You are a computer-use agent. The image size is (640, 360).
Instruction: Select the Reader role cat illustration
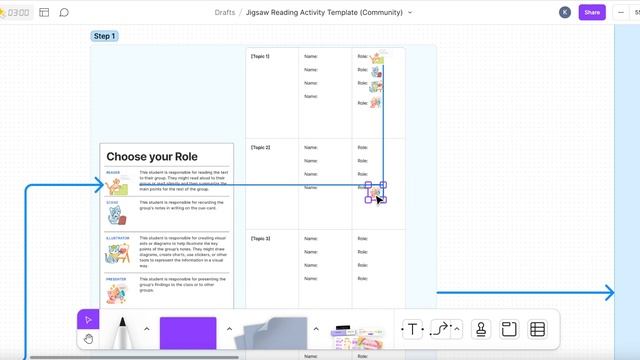click(117, 186)
